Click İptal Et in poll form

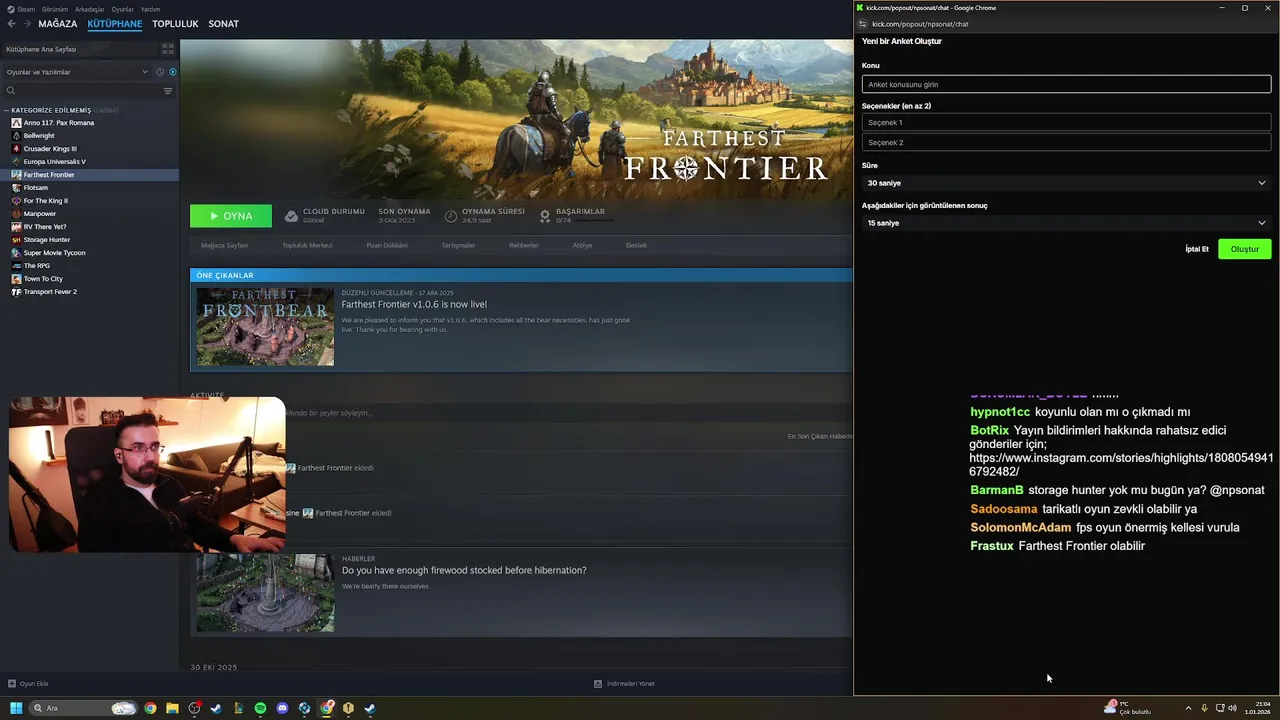pos(1197,249)
